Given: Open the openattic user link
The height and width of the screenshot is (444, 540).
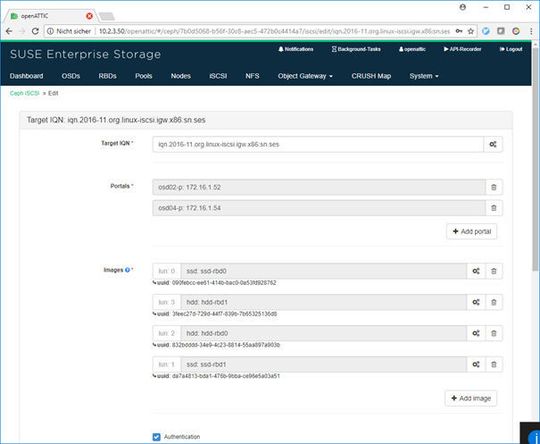Looking at the screenshot, I should pos(412,49).
